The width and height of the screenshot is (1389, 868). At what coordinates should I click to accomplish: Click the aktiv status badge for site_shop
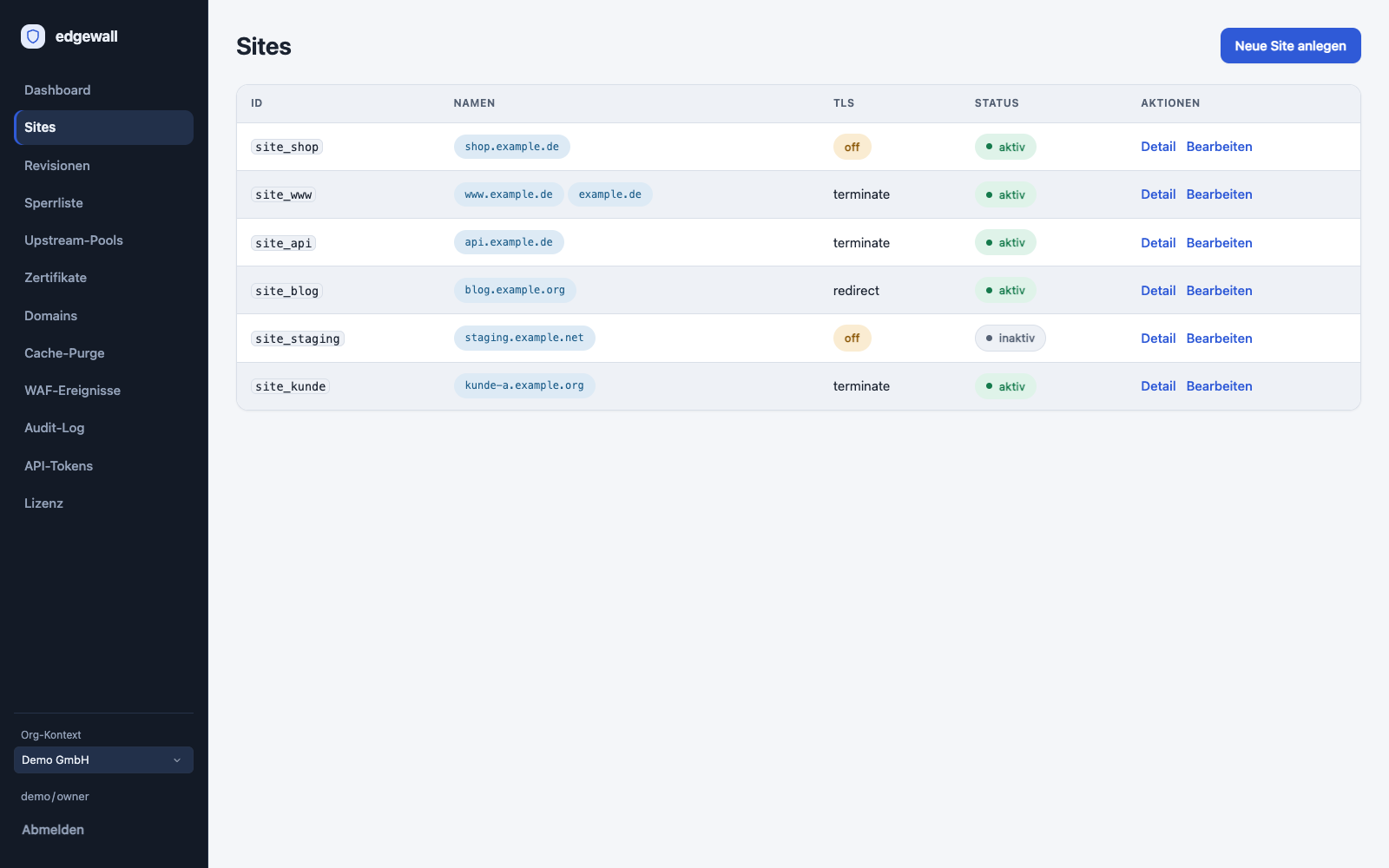point(1005,147)
